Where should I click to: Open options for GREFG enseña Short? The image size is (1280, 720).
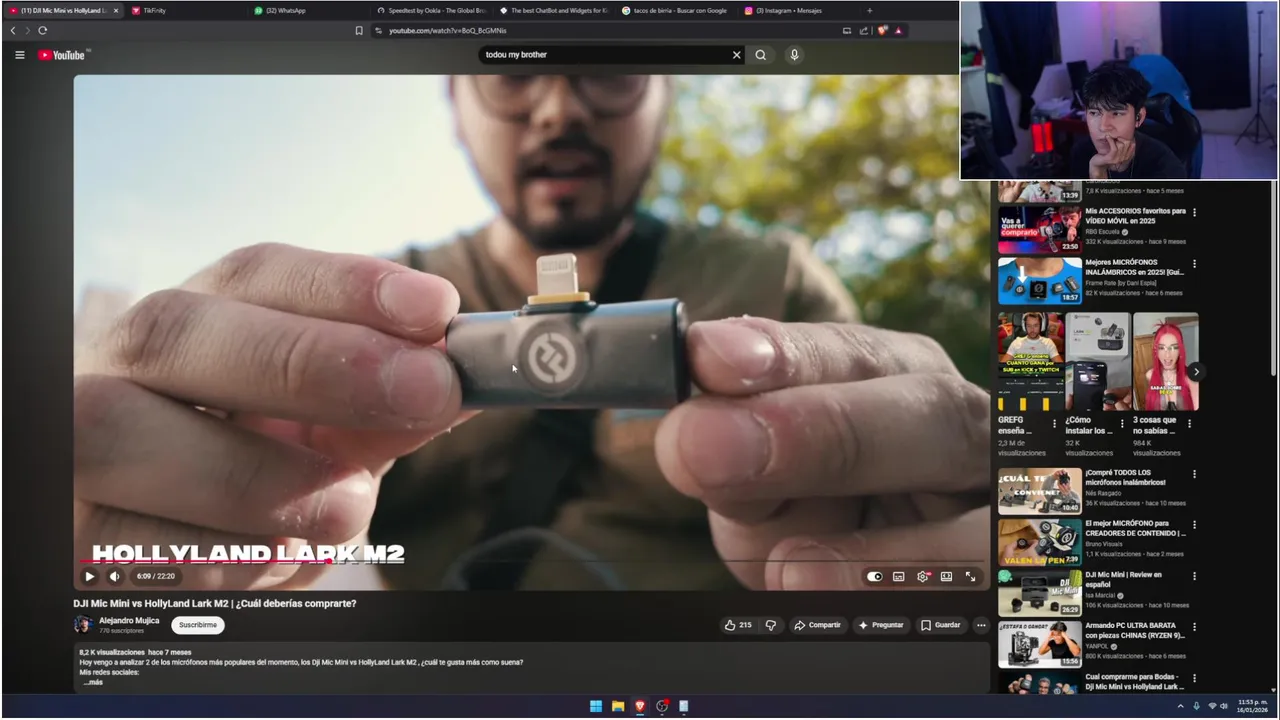pos(1054,423)
